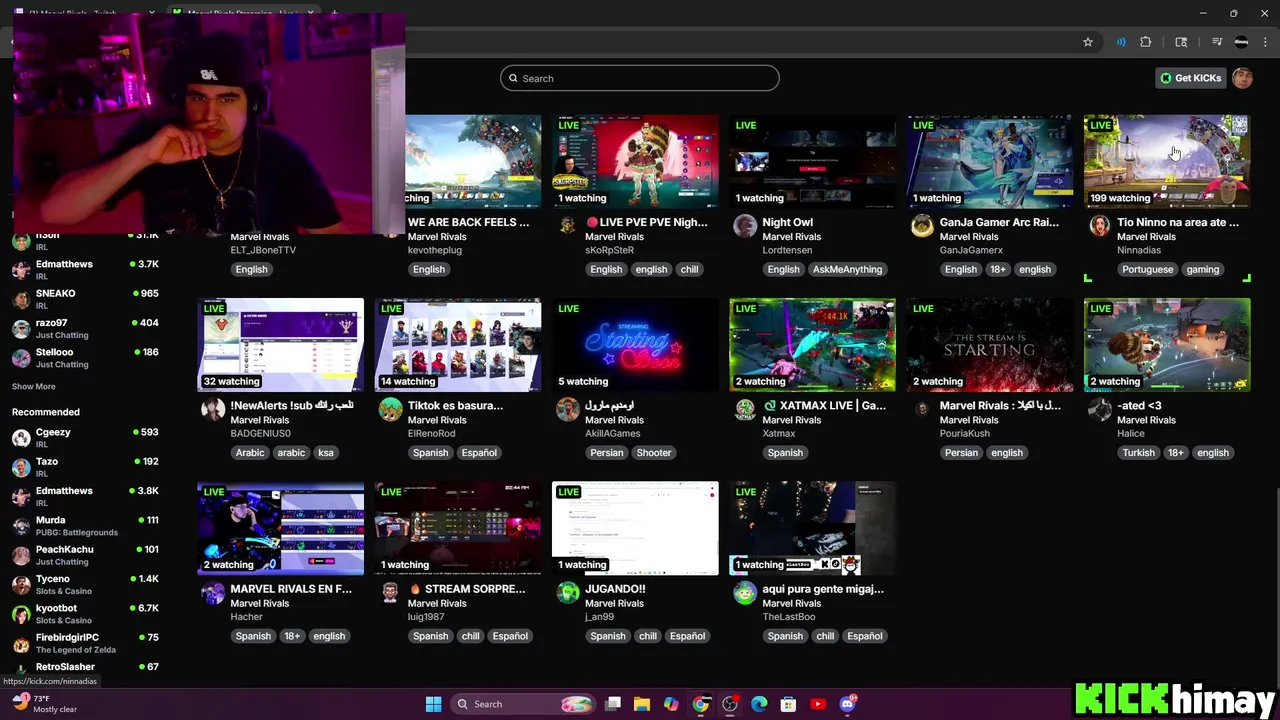Open File Explorer from taskbar
1280x720 pixels.
coord(642,704)
